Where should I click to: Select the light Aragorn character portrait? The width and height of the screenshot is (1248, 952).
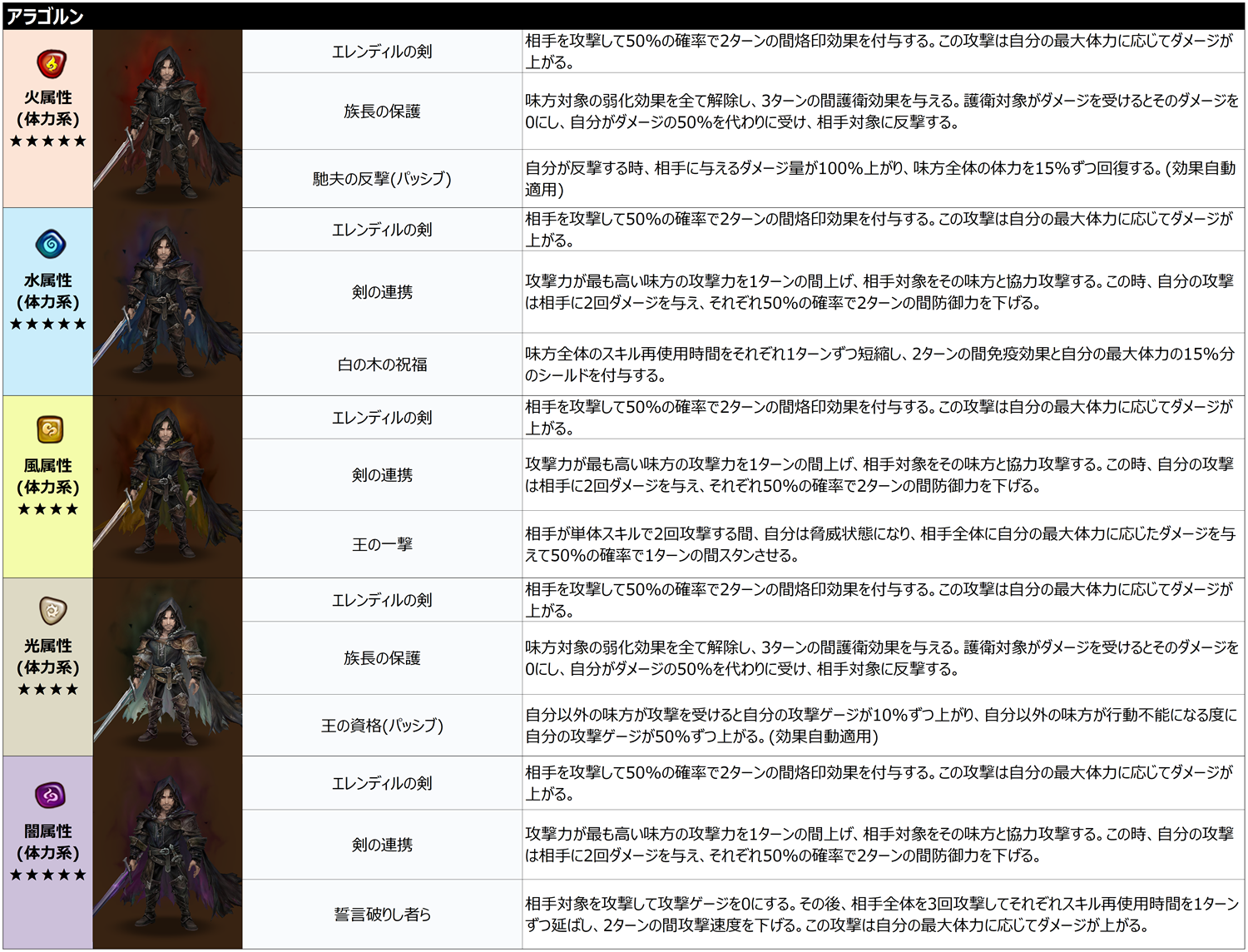pyautogui.click(x=167, y=667)
